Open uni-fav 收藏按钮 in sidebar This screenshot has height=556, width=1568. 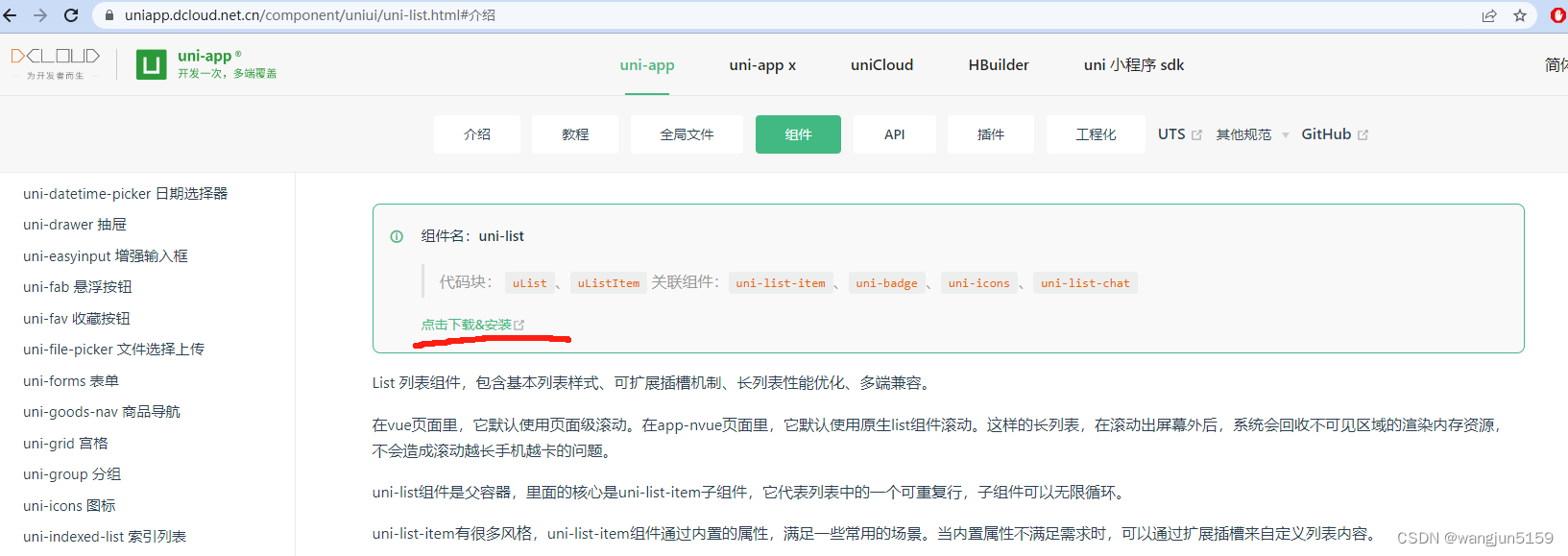pos(77,319)
